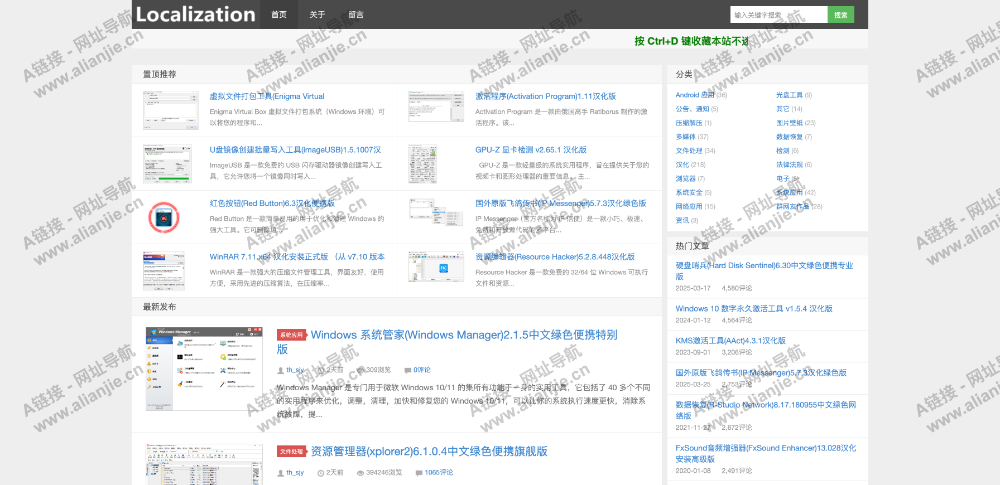
Task: Open the 其它 (14) category
Action: 783,109
